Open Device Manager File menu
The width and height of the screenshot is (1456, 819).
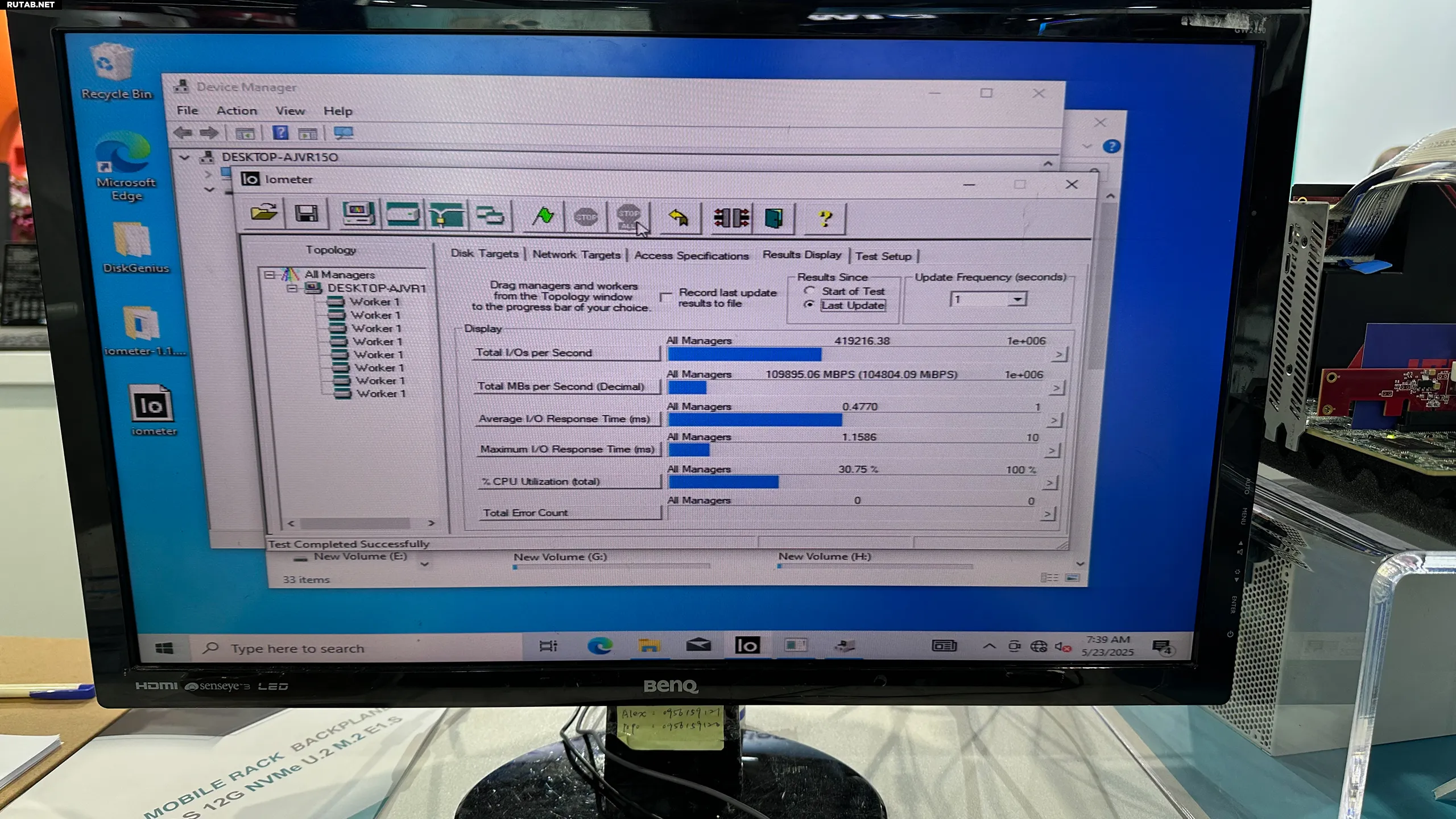(x=187, y=110)
